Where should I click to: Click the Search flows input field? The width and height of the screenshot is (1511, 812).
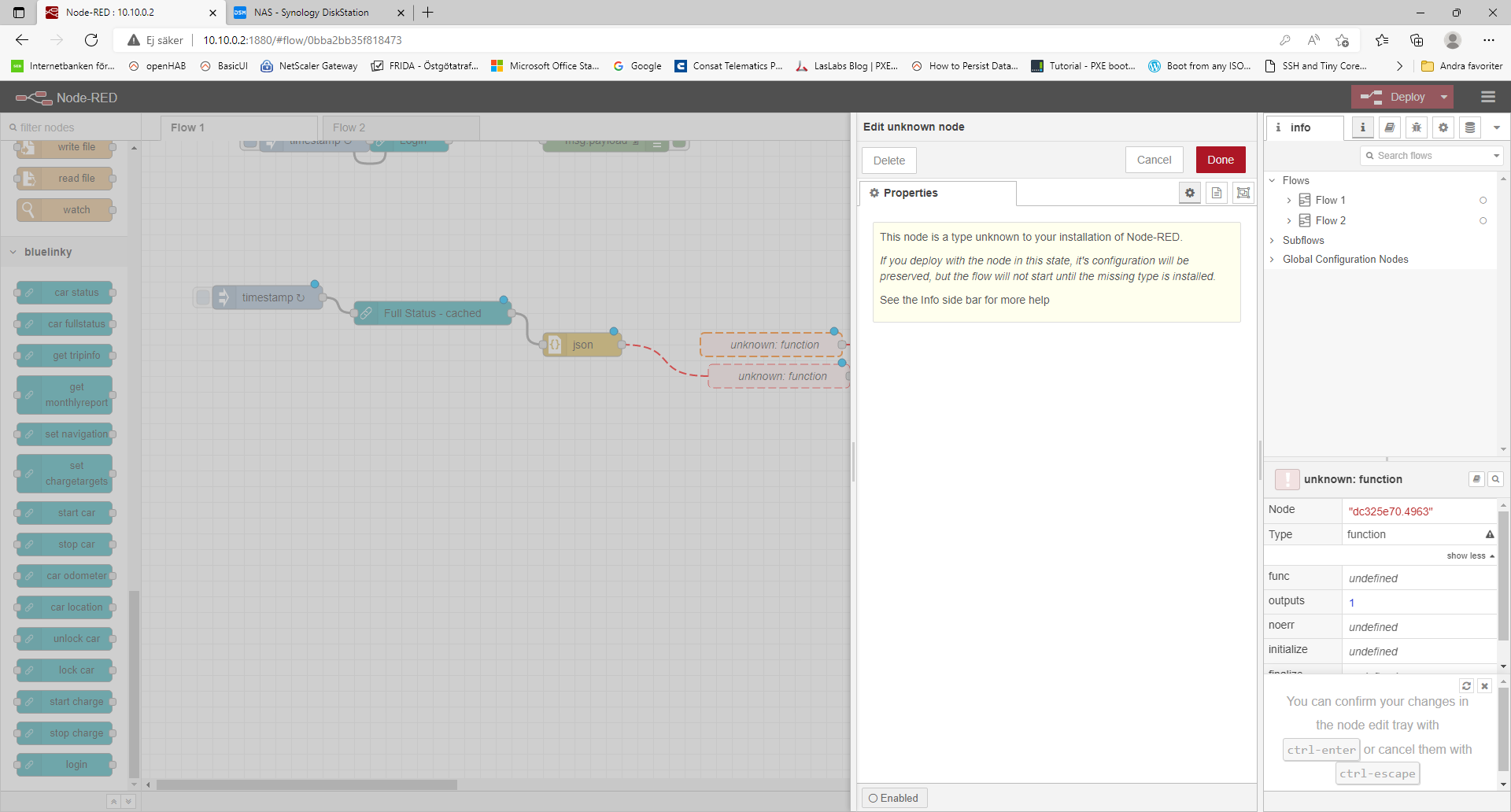(1432, 156)
